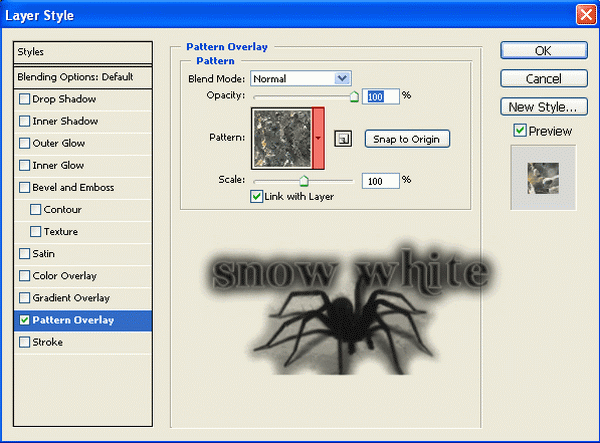Expand the pattern picker arrow
Screen dimensions: 600x443
pyautogui.click(x=319, y=139)
